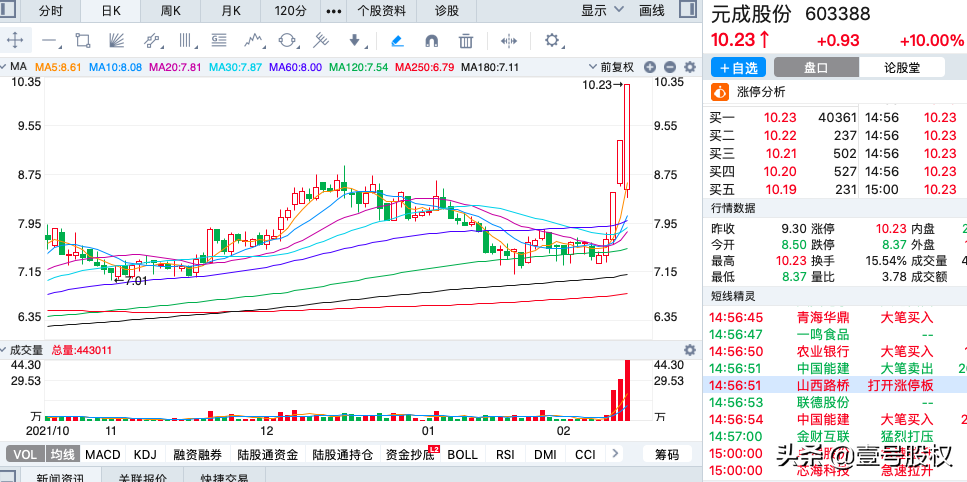Select 陆股通资金 indicator
Viewport: 967px width, 482px height.
click(x=268, y=454)
